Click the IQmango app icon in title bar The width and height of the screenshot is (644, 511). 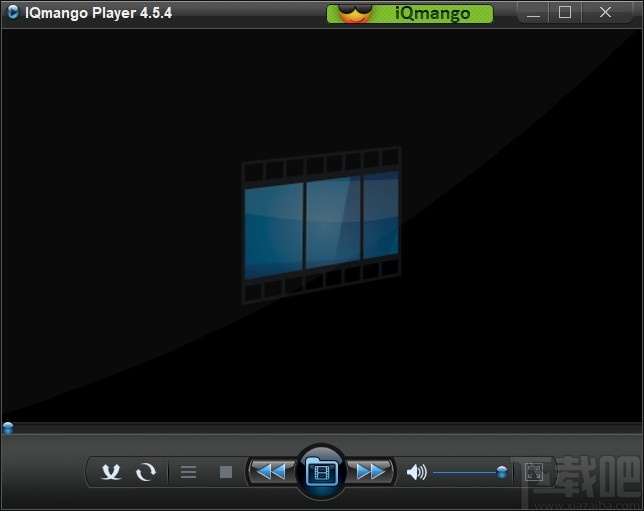click(x=12, y=13)
